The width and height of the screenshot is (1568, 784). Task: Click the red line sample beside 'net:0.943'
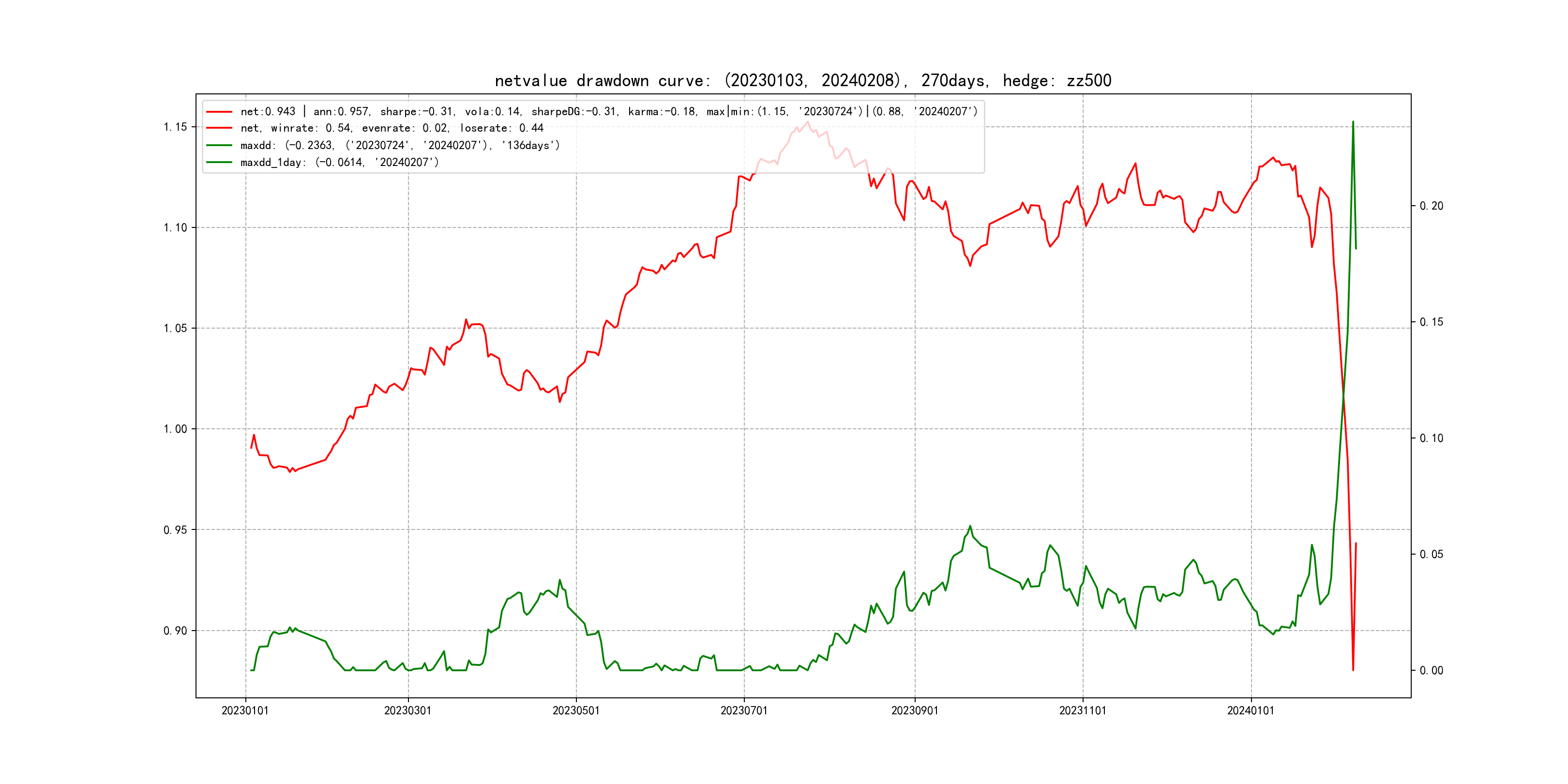(x=219, y=112)
